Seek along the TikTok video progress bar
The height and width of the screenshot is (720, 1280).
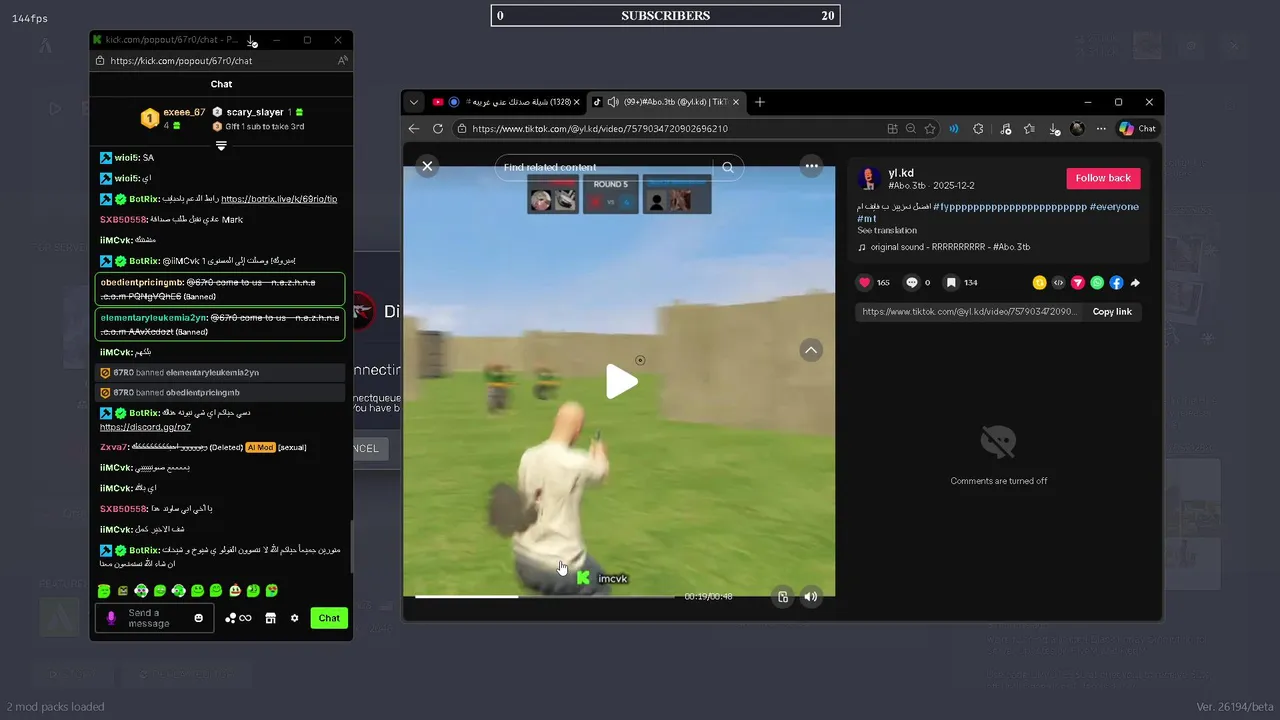pyautogui.click(x=545, y=597)
